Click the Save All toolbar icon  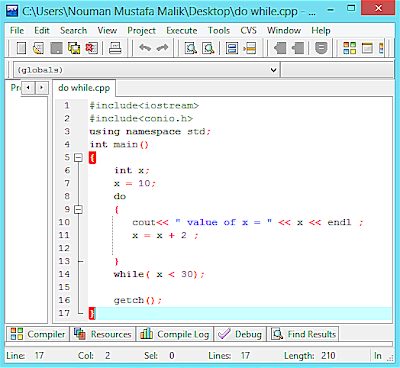pos(74,48)
